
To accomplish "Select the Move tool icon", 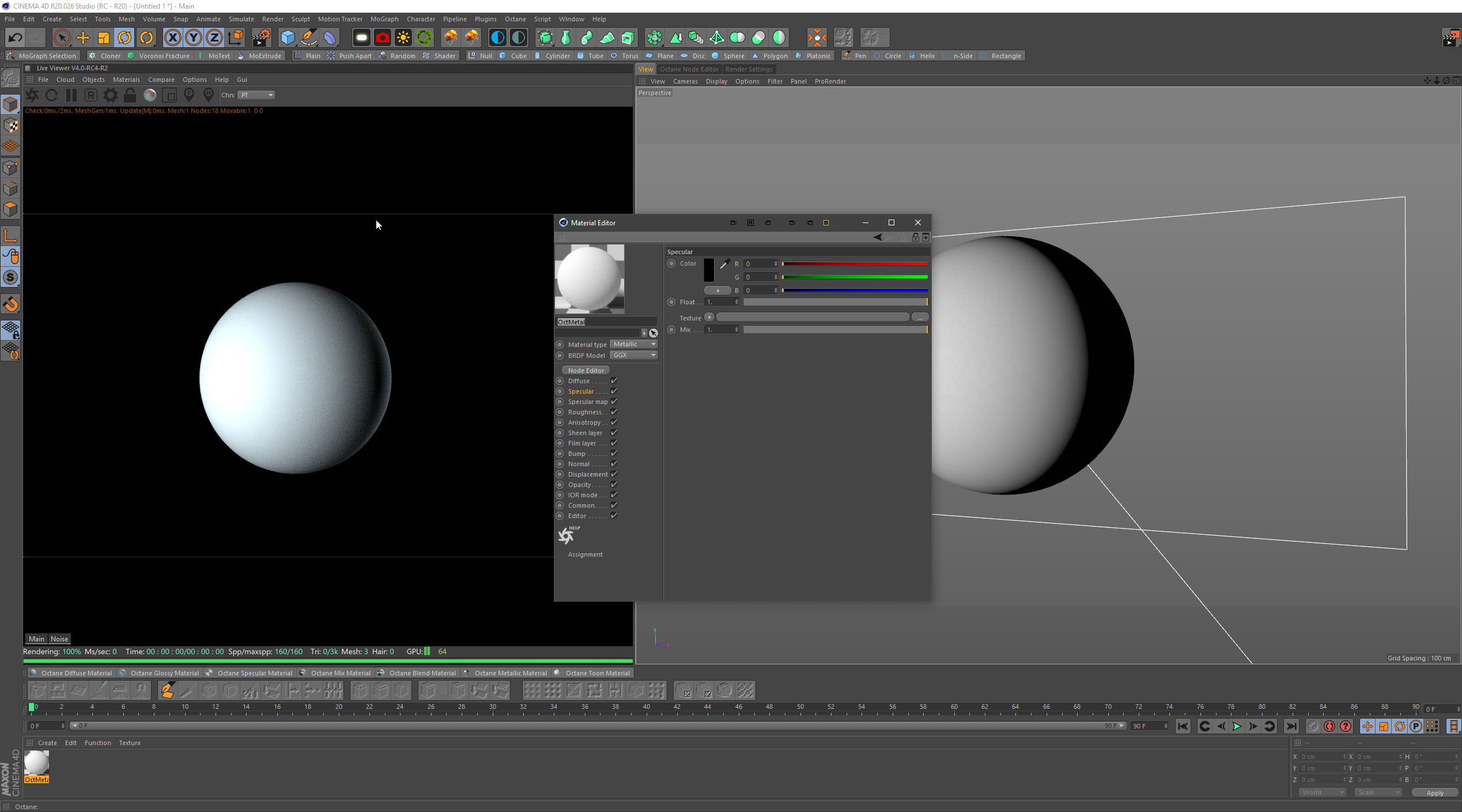I will pos(82,38).
